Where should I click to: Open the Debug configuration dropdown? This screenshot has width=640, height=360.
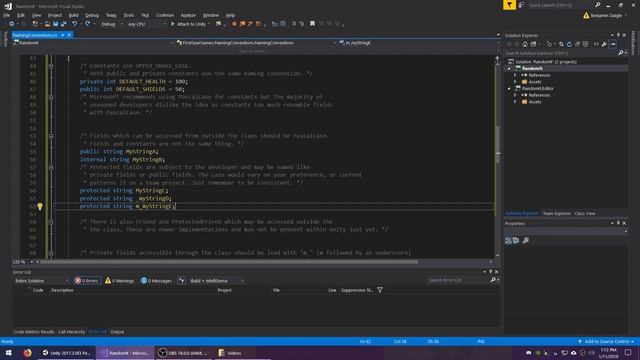click(x=111, y=24)
